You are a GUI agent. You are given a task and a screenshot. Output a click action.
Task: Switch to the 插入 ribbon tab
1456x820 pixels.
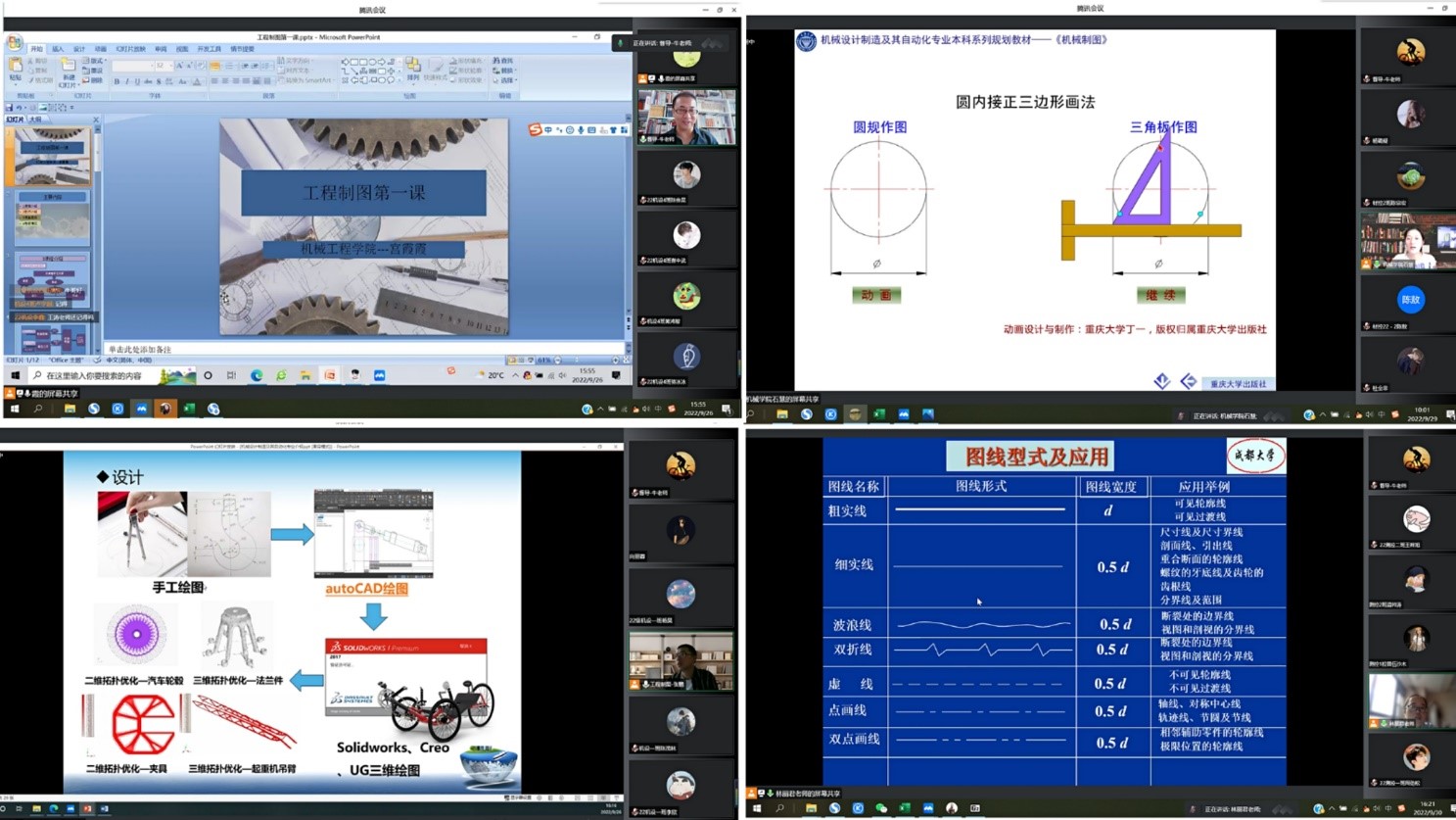coord(58,49)
